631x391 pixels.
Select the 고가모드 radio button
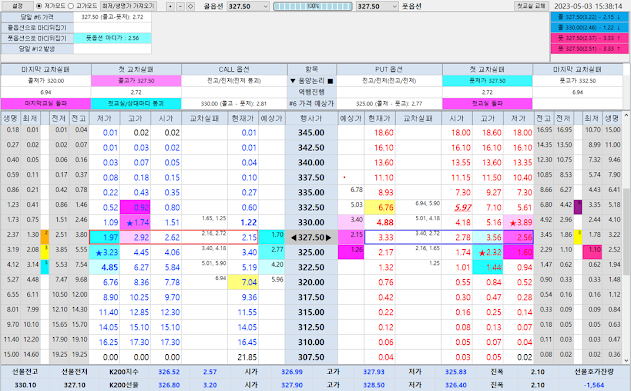(71, 6)
